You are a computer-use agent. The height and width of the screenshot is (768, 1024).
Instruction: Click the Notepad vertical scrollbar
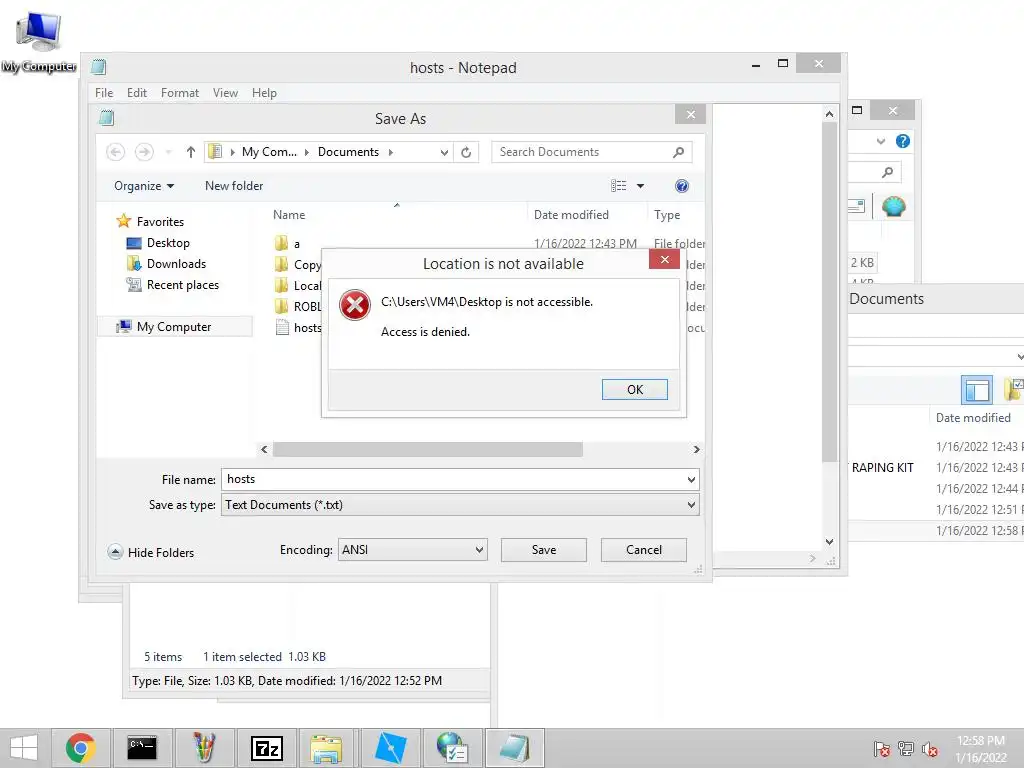tap(829, 291)
